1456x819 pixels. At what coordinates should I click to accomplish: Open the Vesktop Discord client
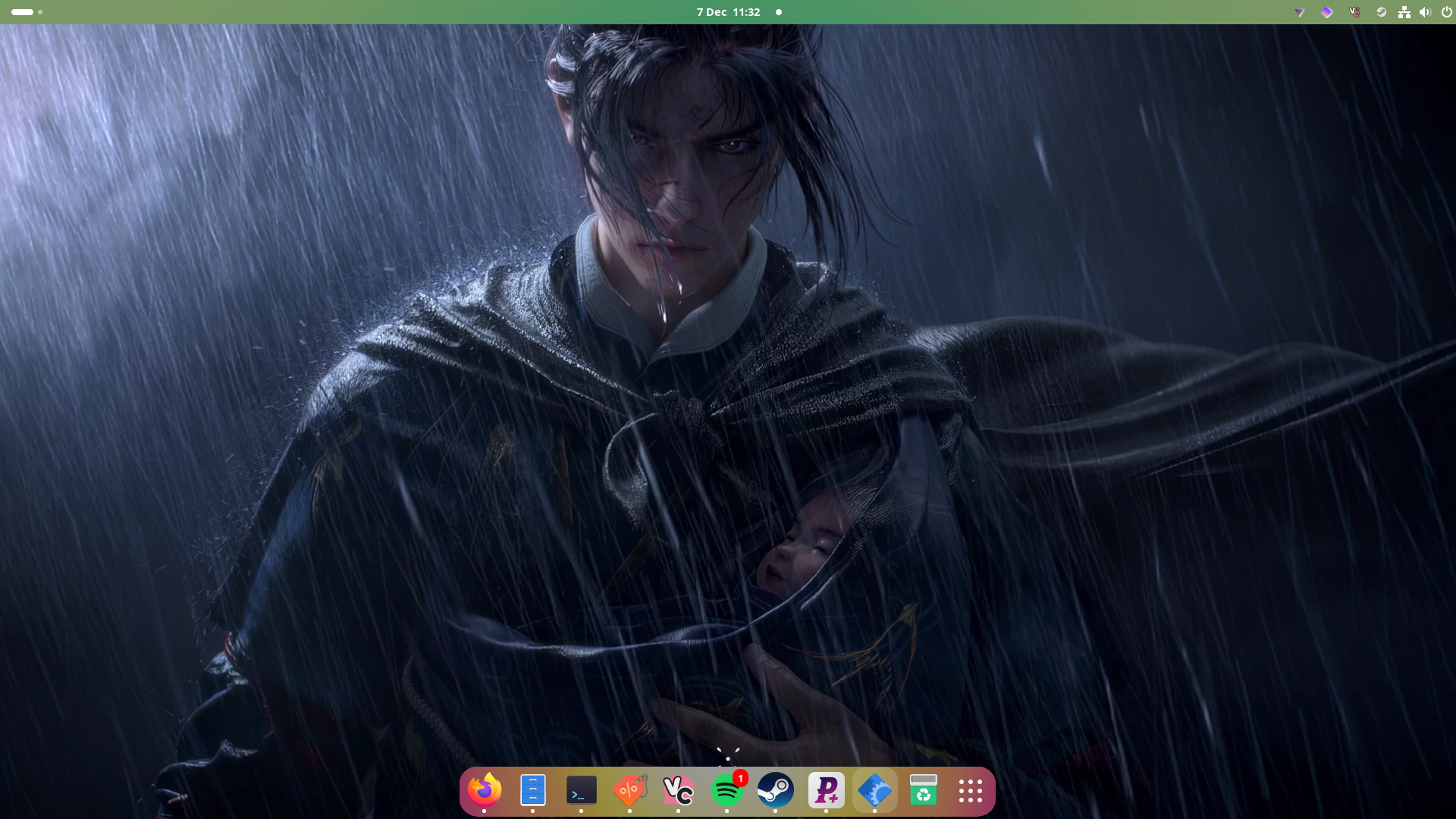pyautogui.click(x=679, y=790)
